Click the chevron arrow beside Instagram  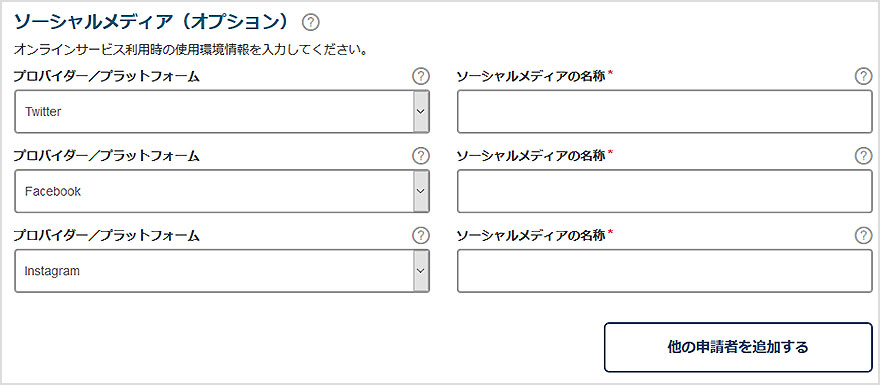(x=421, y=271)
